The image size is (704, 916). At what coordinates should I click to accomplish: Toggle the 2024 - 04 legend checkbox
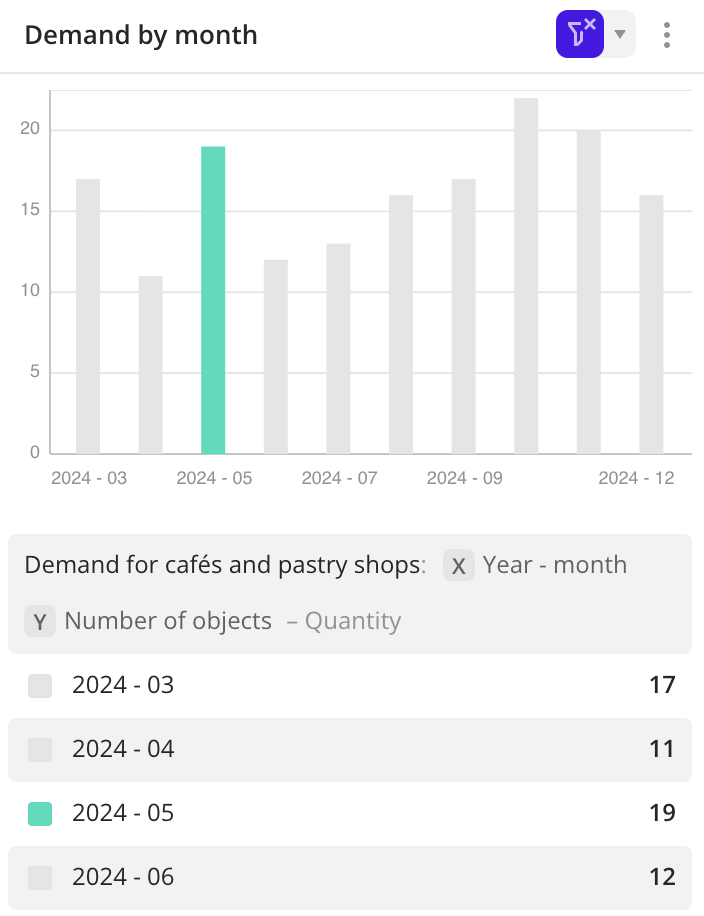coord(40,749)
